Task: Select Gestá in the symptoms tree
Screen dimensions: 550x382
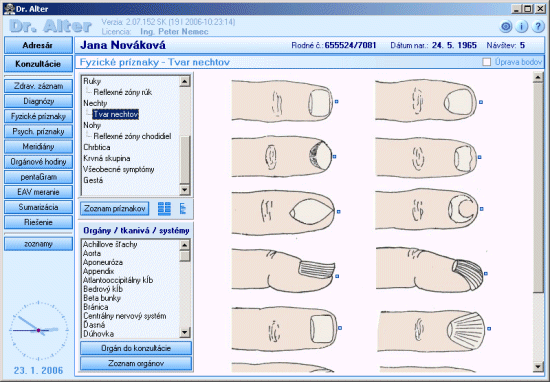Action: [x=93, y=180]
